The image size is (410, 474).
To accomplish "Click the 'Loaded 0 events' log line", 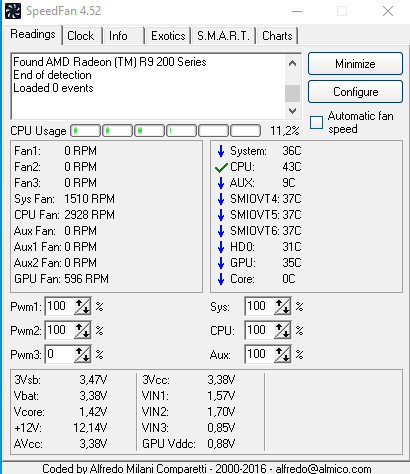I will (x=53, y=88).
